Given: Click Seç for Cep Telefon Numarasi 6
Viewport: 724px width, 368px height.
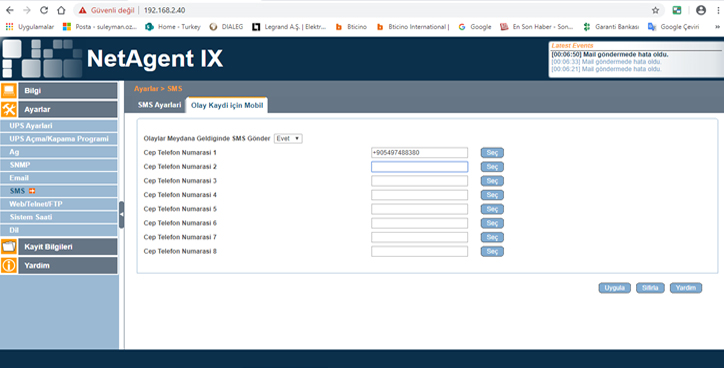Looking at the screenshot, I should tap(492, 223).
